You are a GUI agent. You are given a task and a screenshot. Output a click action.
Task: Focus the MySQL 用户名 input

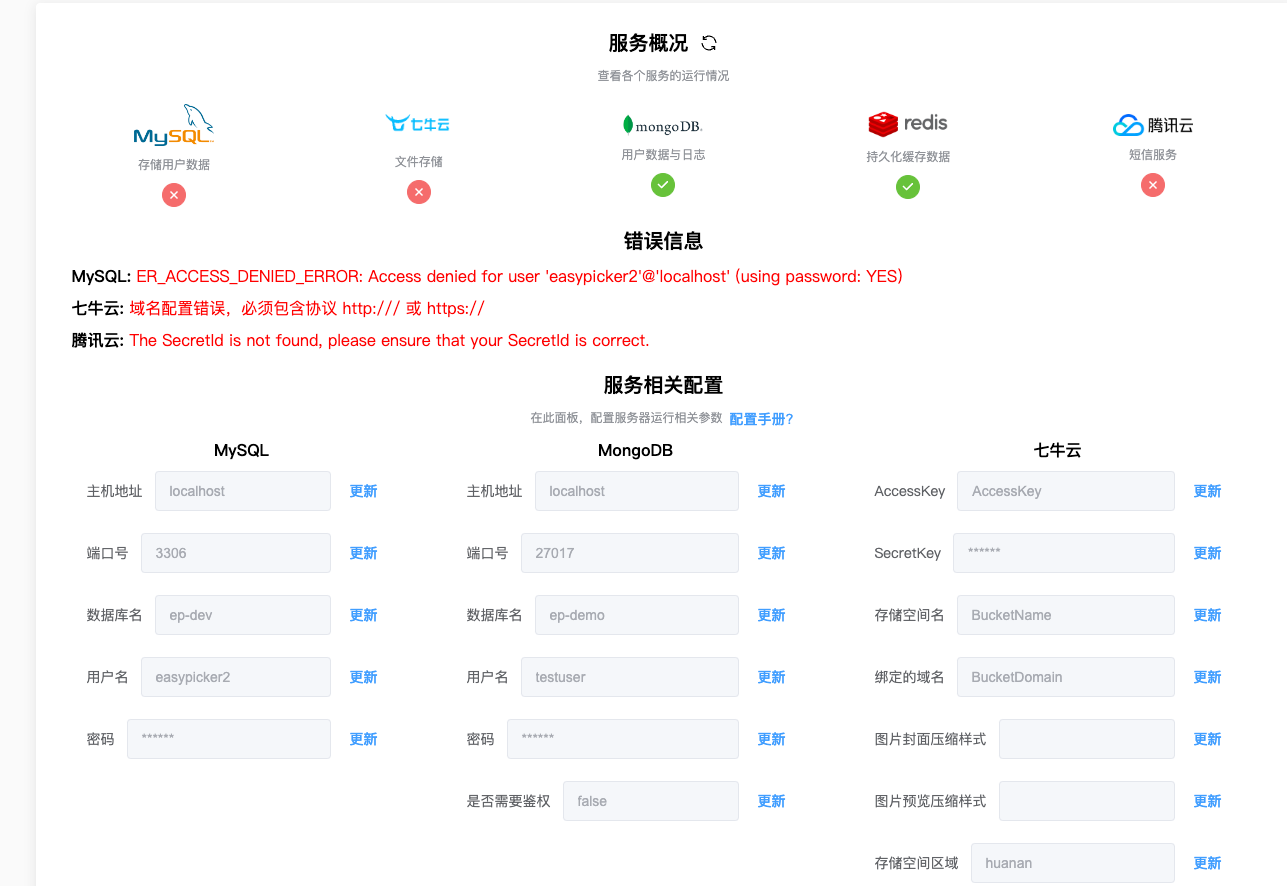click(x=236, y=677)
